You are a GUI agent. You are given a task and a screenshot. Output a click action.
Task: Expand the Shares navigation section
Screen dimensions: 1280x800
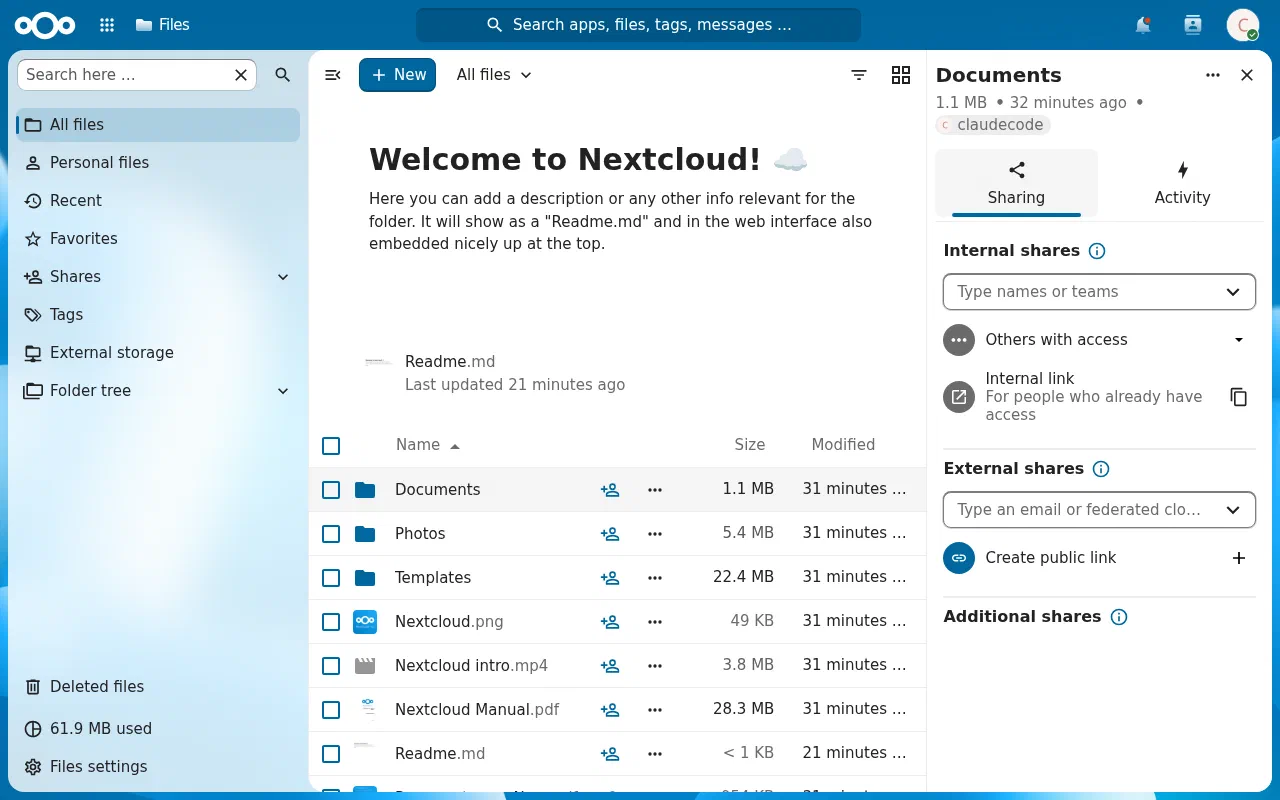(x=283, y=277)
